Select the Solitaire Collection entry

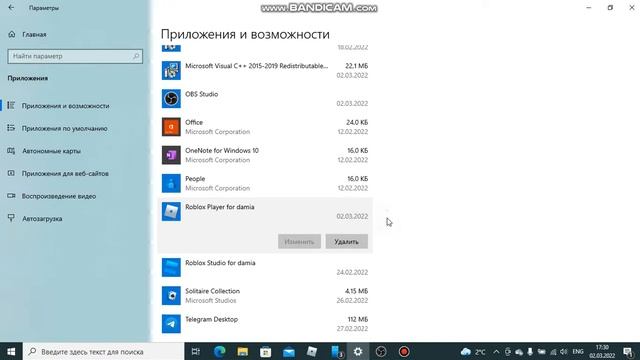pos(265,296)
